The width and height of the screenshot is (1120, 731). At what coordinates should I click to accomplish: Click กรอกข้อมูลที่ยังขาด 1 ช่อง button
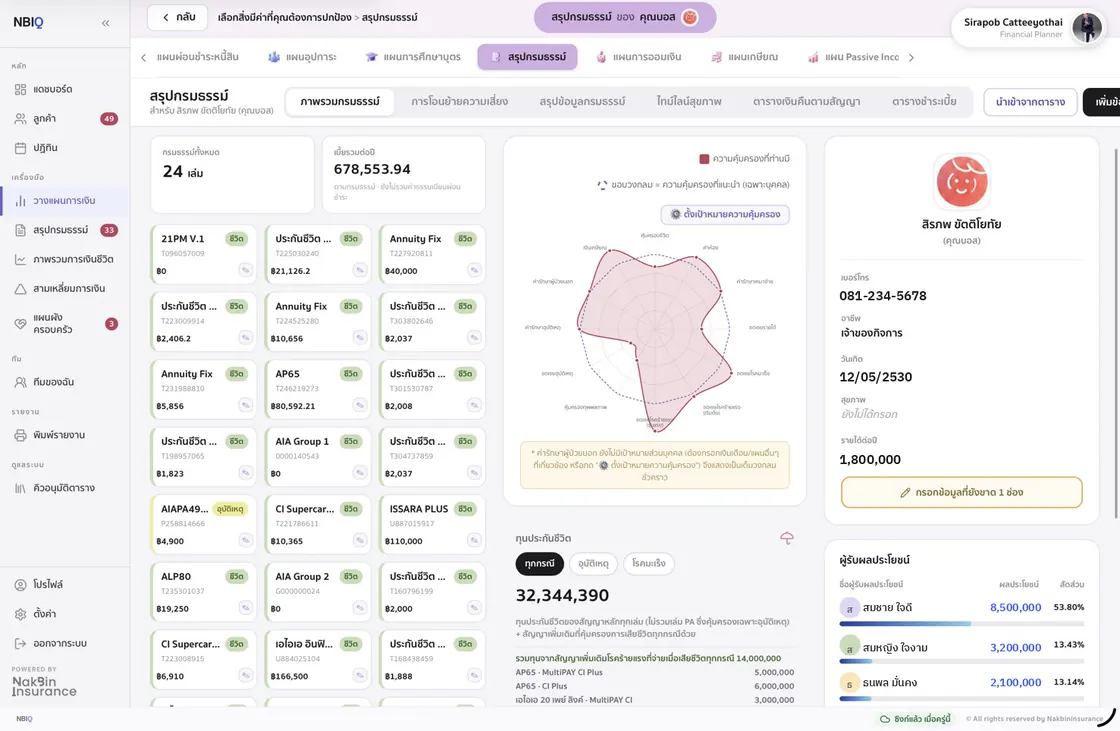961,492
